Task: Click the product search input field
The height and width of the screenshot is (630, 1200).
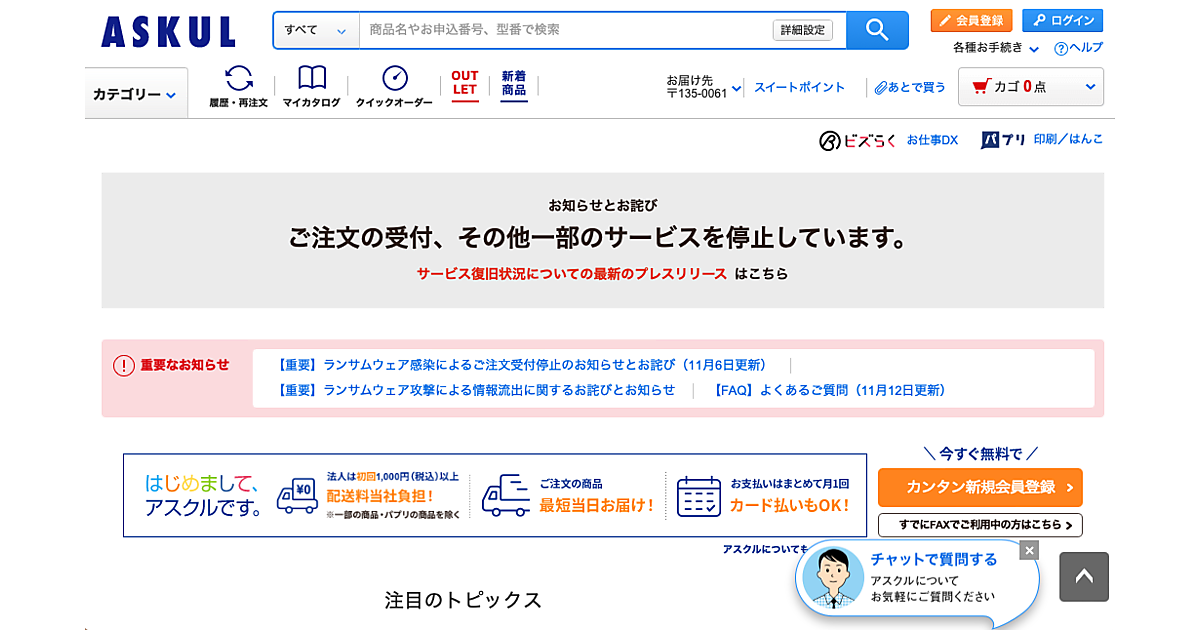Action: click(x=565, y=30)
